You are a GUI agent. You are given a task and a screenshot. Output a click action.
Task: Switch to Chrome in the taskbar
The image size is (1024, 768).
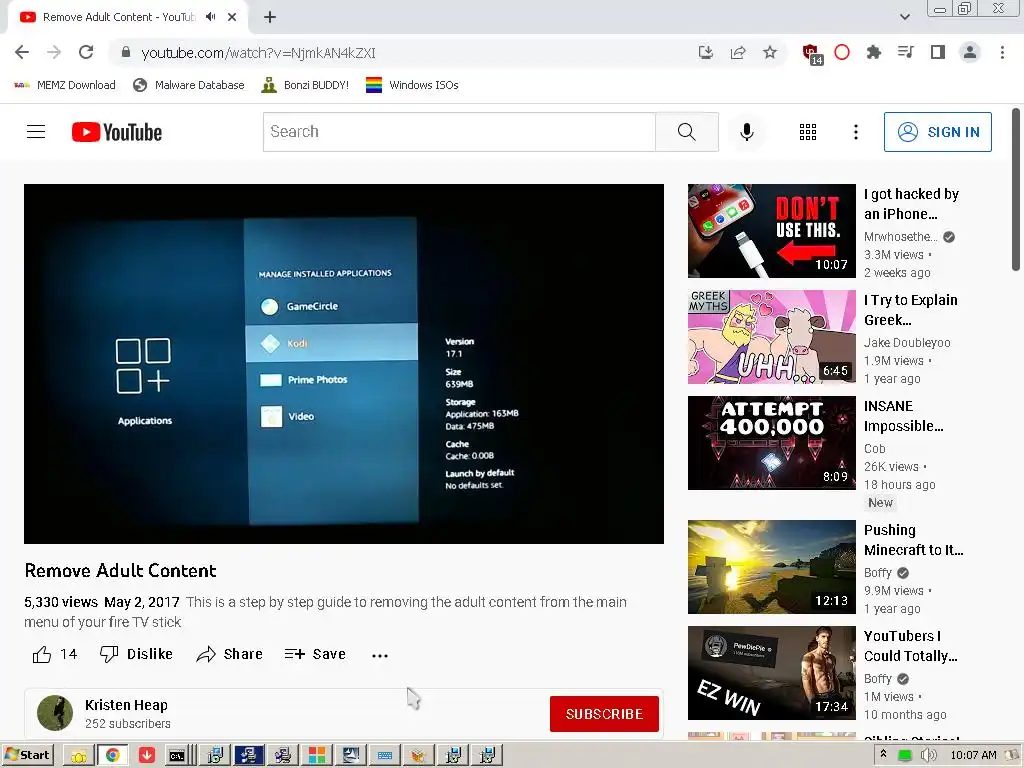pyautogui.click(x=112, y=756)
